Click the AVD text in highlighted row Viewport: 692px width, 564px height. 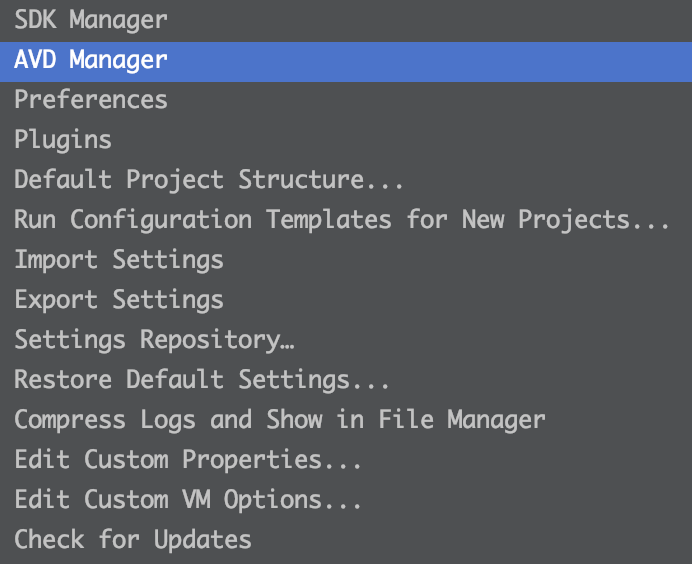(35, 59)
